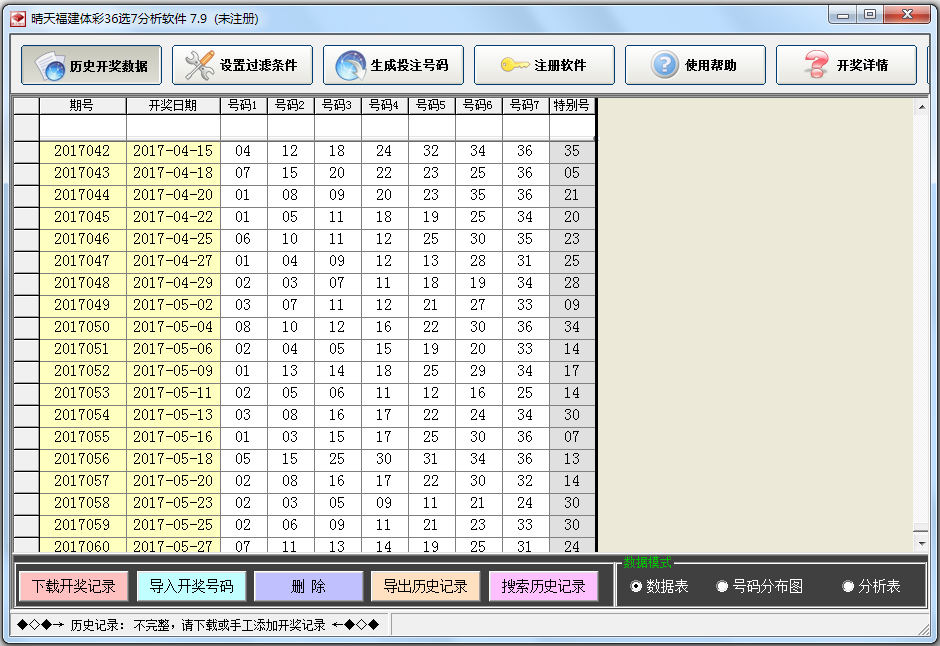
Task: Click the 号码4 column header
Action: [x=384, y=105]
